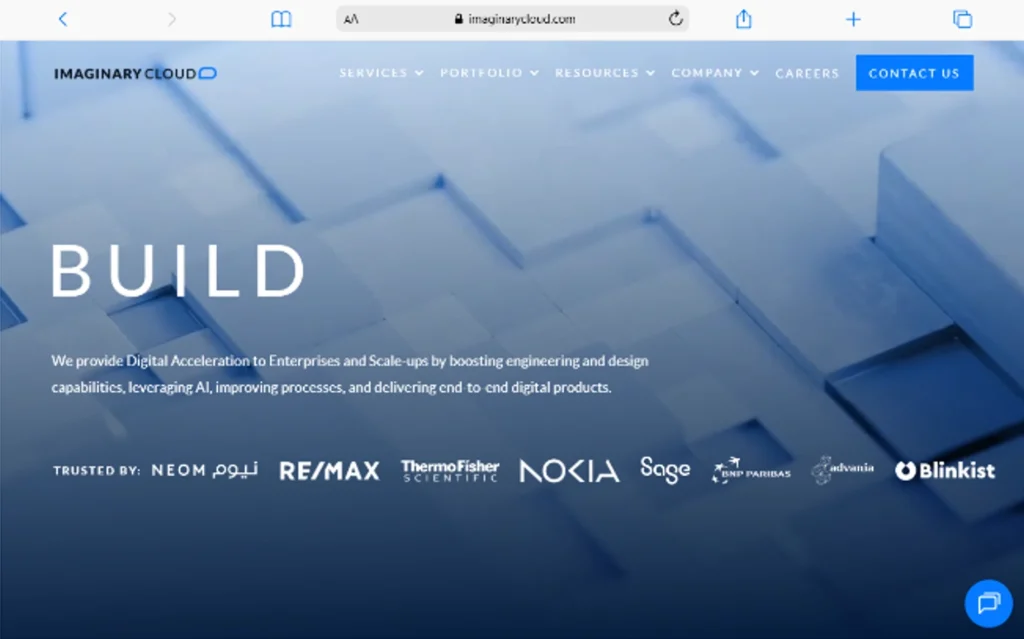Open the Safari share sheet icon

coord(744,19)
